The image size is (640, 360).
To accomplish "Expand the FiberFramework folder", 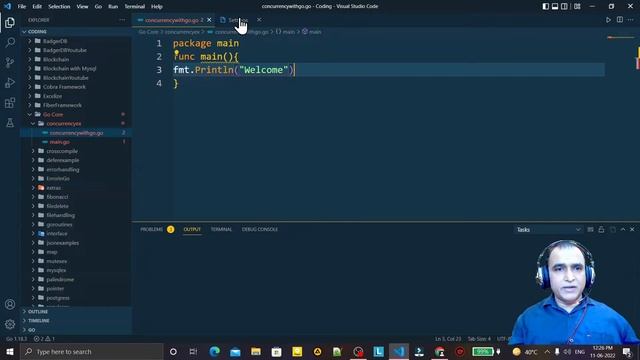I will click(x=62, y=105).
